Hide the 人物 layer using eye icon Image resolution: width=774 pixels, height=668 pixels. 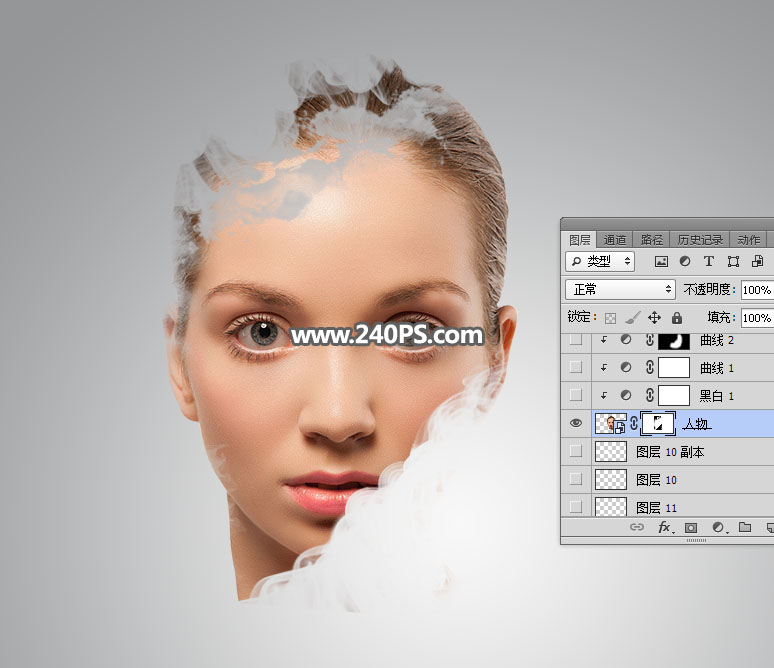point(575,423)
